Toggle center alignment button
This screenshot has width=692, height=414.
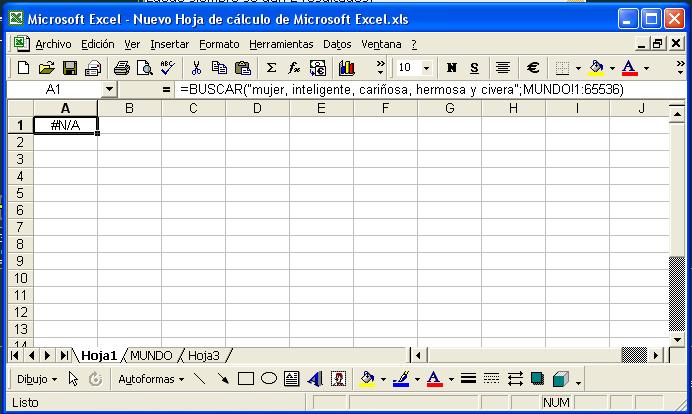coord(503,68)
